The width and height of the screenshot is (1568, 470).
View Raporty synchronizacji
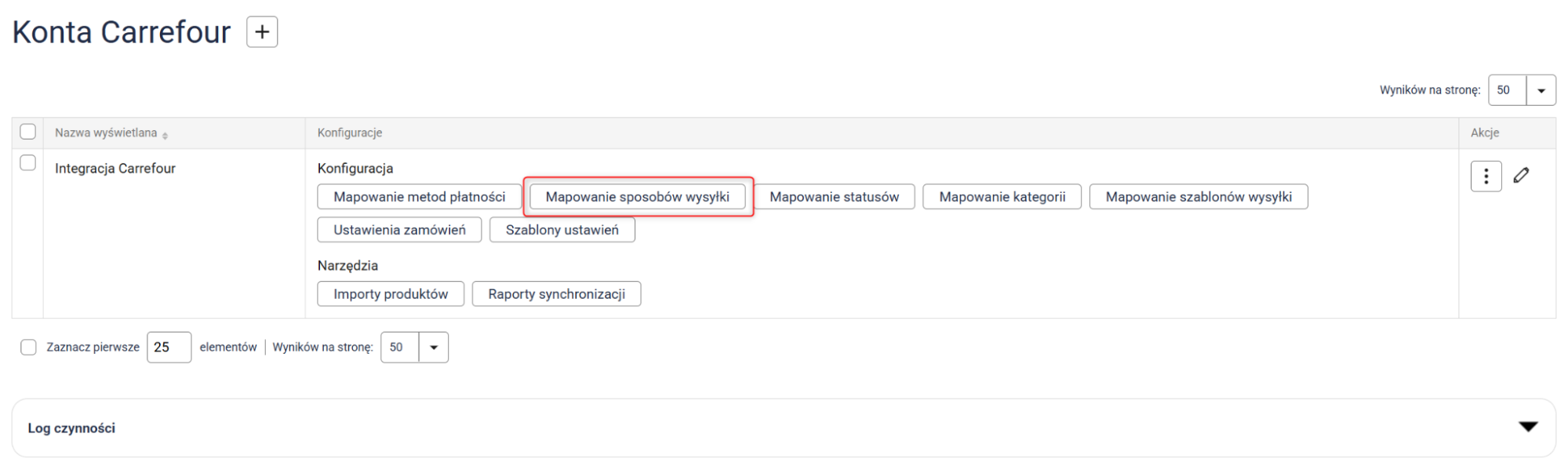click(556, 294)
